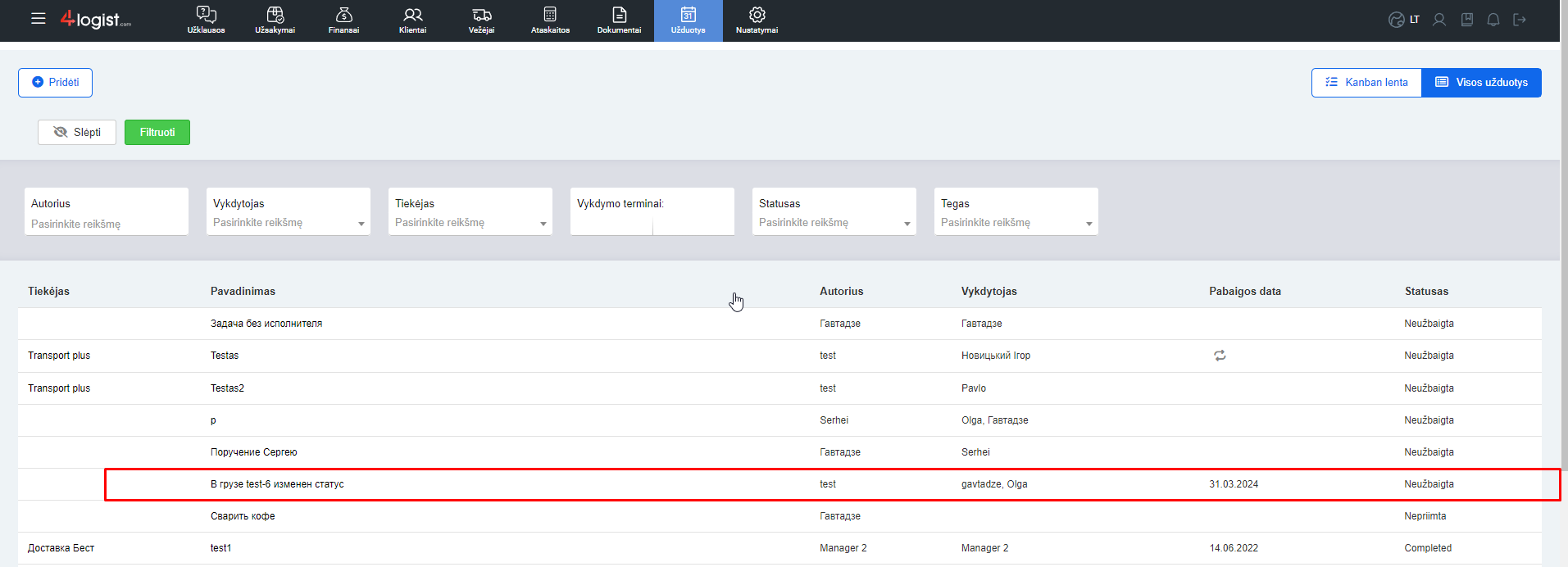Image resolution: width=1568 pixels, height=567 pixels.
Task: Open the help book icon
Action: (x=1467, y=20)
